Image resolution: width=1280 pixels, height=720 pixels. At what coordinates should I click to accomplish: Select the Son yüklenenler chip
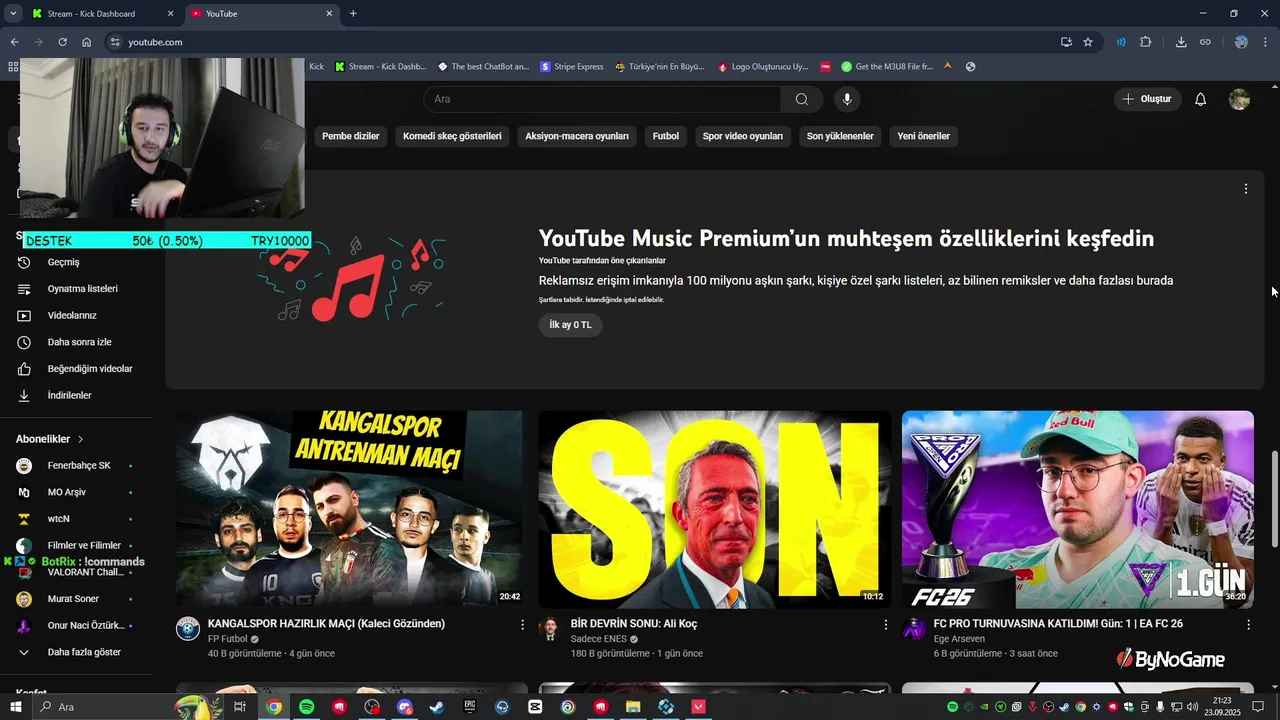coord(840,136)
